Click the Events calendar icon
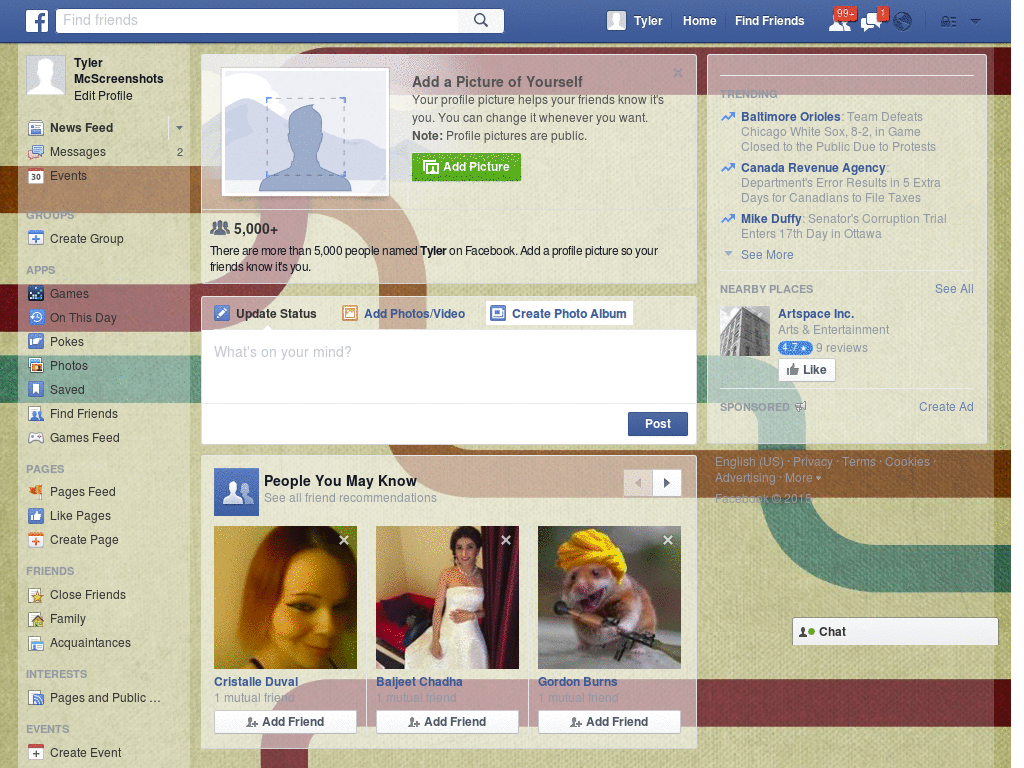 (36, 176)
